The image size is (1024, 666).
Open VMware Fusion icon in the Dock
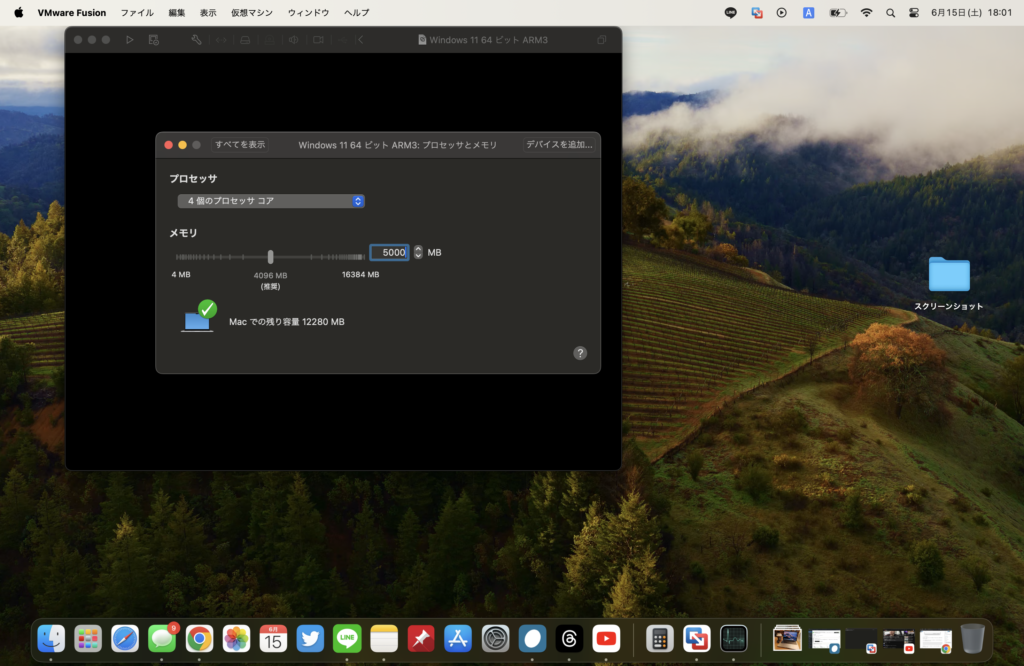[696, 638]
